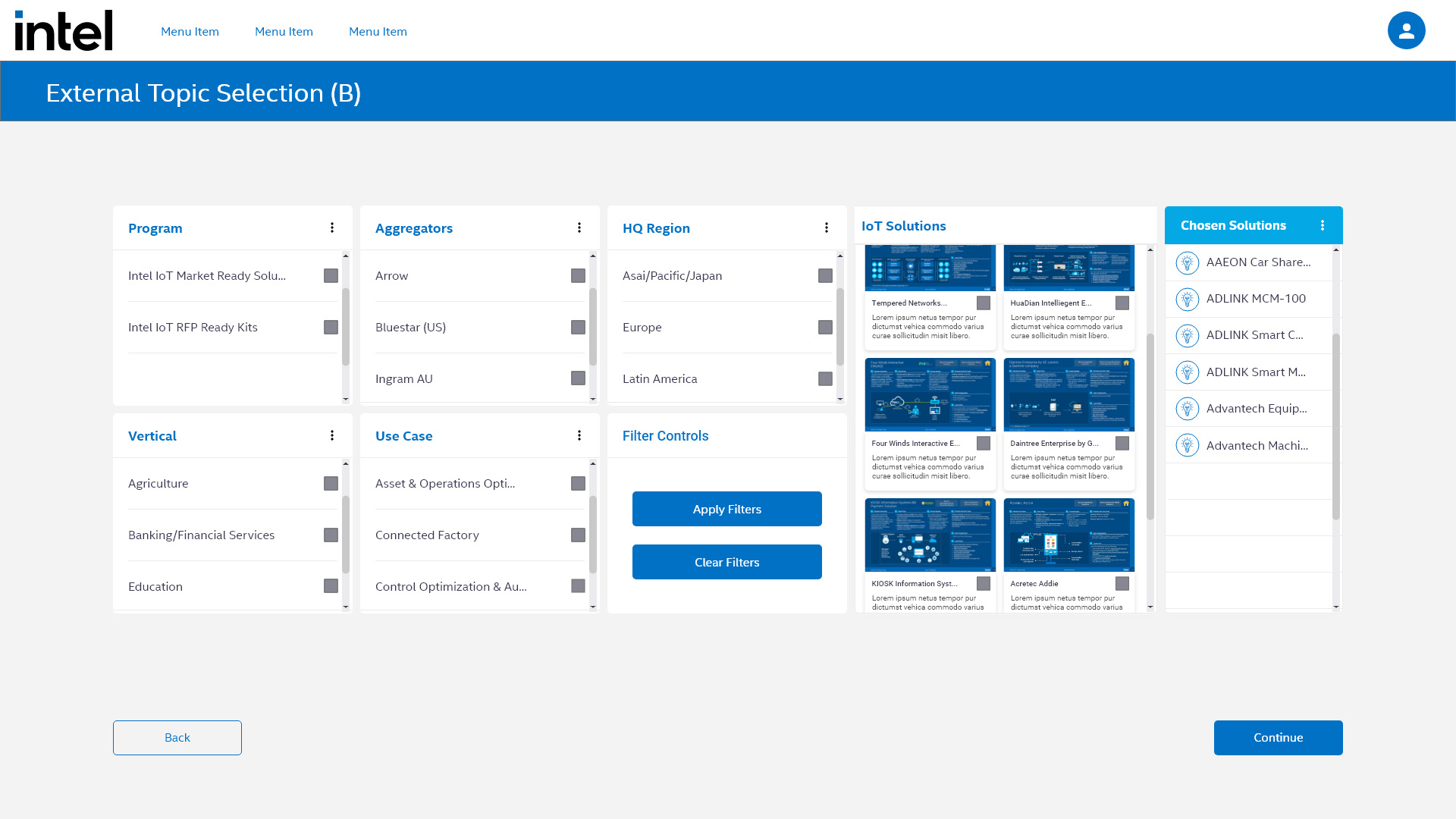This screenshot has height=819, width=1456.
Task: Open the Daintree Enterprise thumbnail image
Action: click(x=1068, y=395)
